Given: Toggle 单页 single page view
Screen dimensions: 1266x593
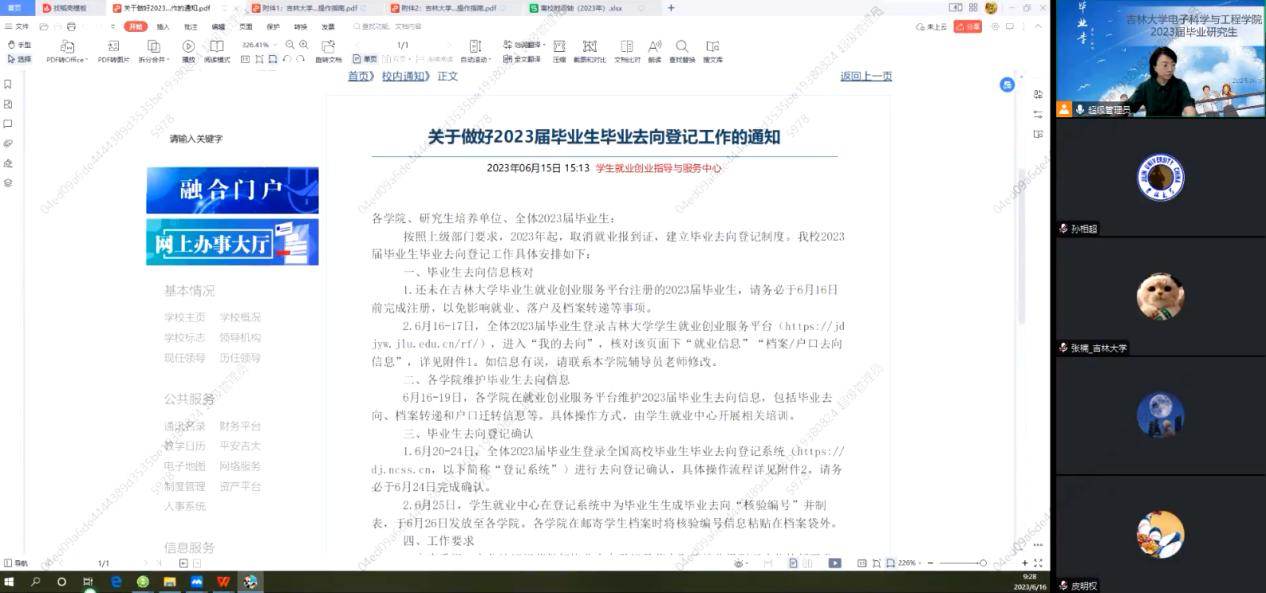Looking at the screenshot, I should tap(366, 59).
